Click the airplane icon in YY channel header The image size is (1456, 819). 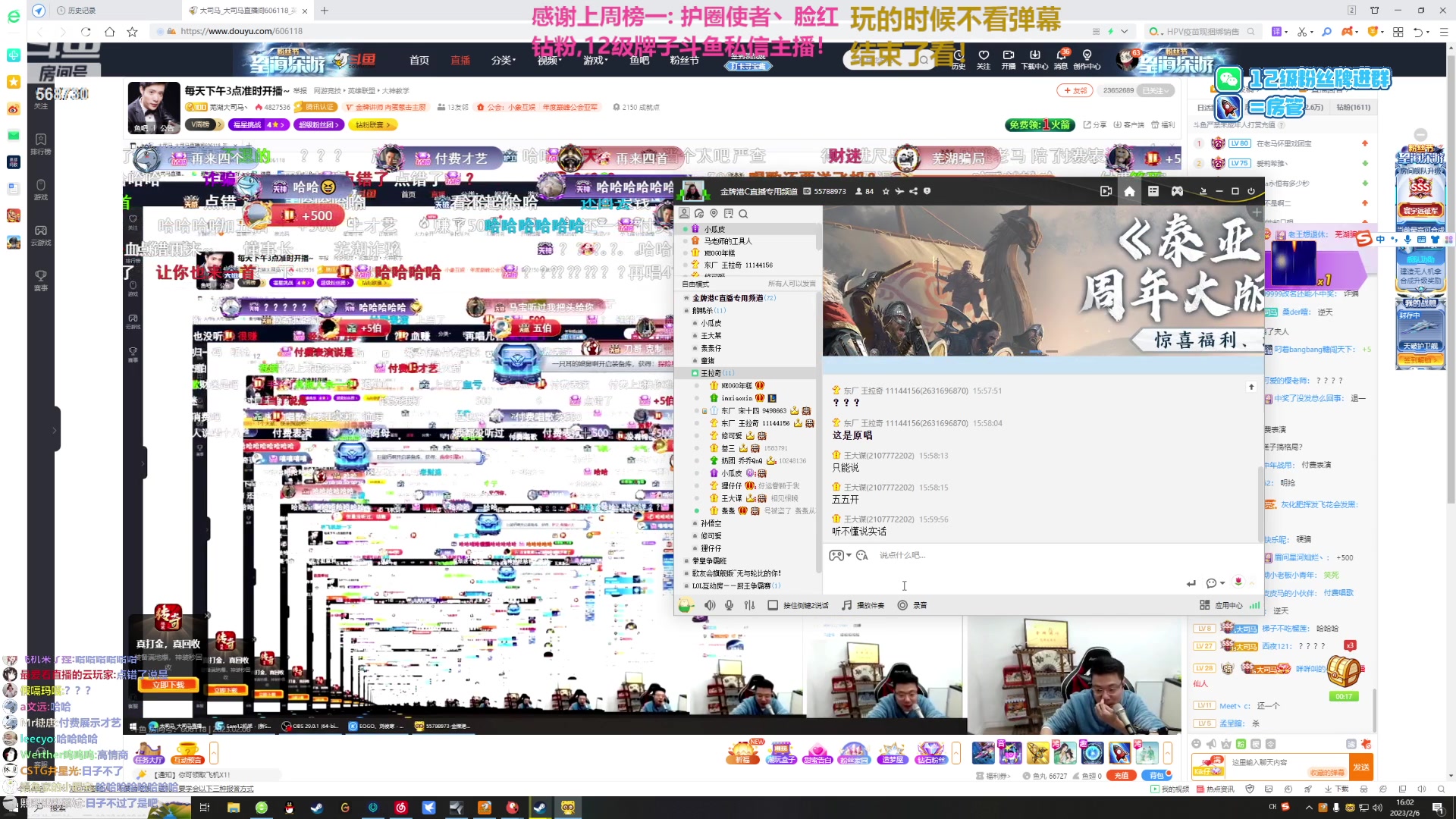[x=899, y=191]
